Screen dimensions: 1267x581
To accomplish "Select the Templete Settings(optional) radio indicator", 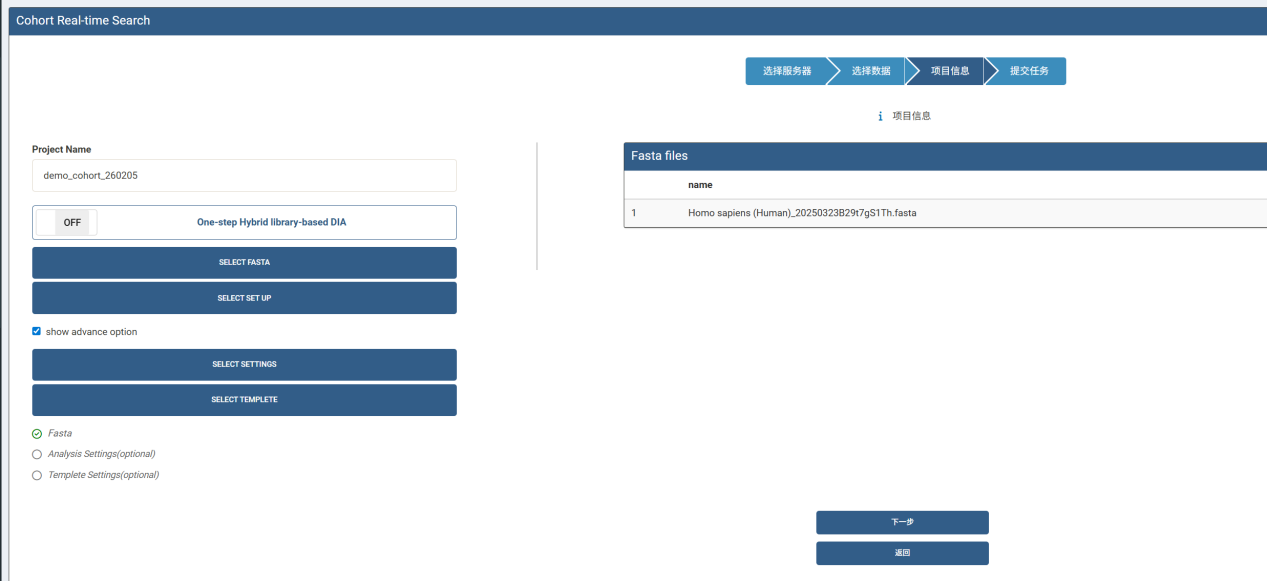I will tap(37, 475).
